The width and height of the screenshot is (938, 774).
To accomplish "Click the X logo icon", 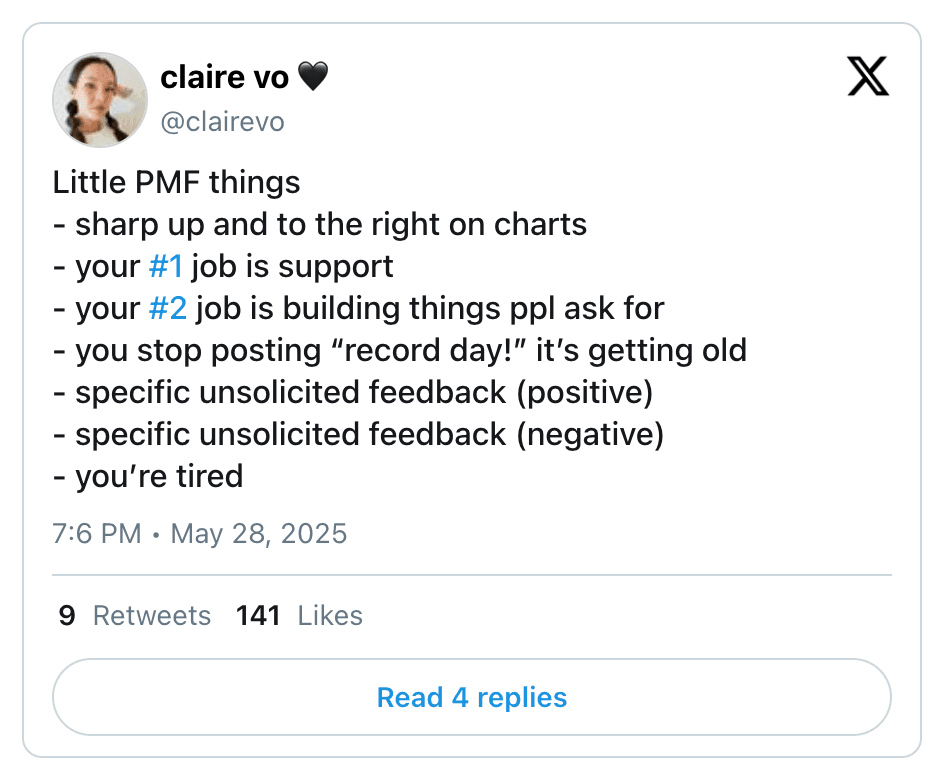I will [x=867, y=77].
